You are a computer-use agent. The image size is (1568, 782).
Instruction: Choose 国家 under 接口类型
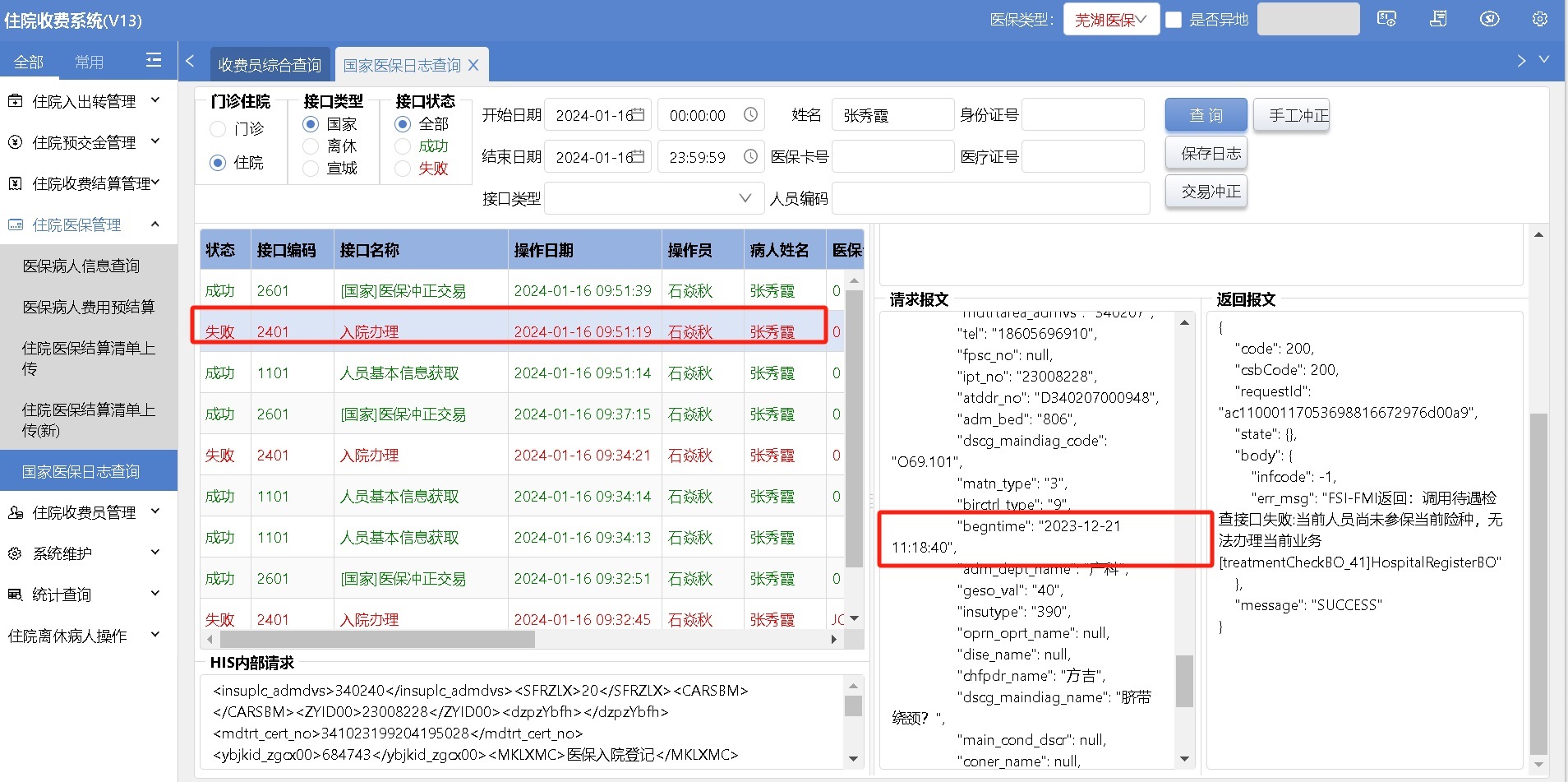[x=311, y=124]
